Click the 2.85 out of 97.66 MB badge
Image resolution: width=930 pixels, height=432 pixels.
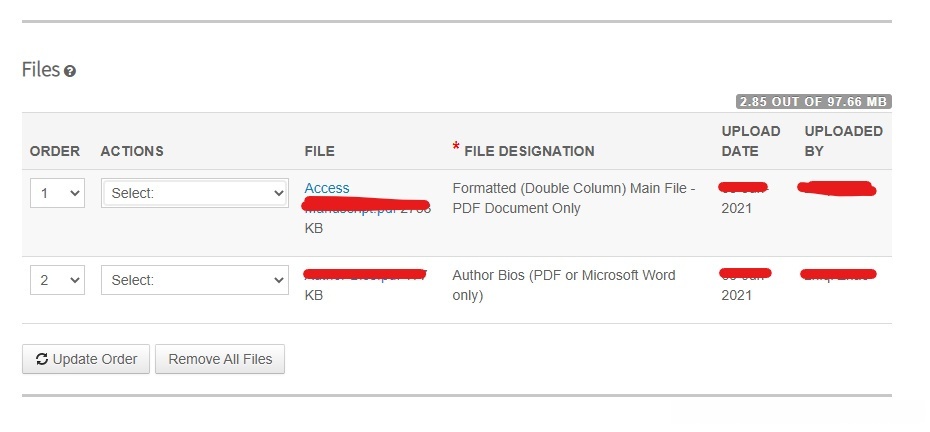pos(813,102)
